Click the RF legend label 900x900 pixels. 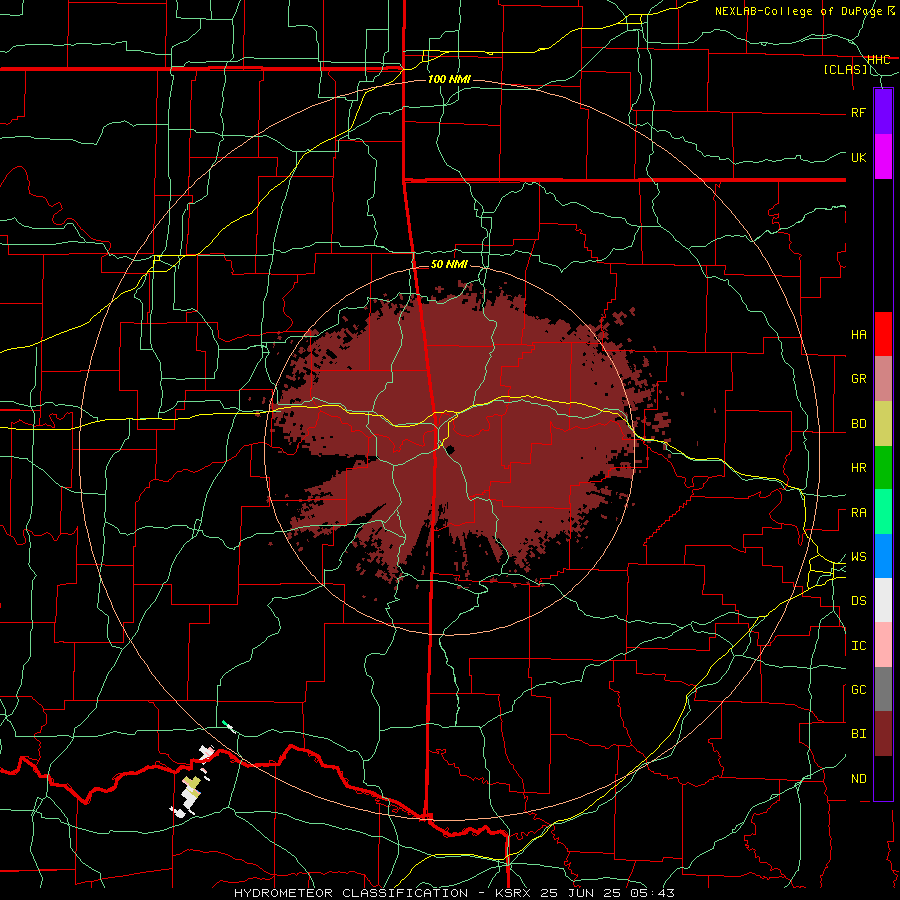(x=858, y=112)
